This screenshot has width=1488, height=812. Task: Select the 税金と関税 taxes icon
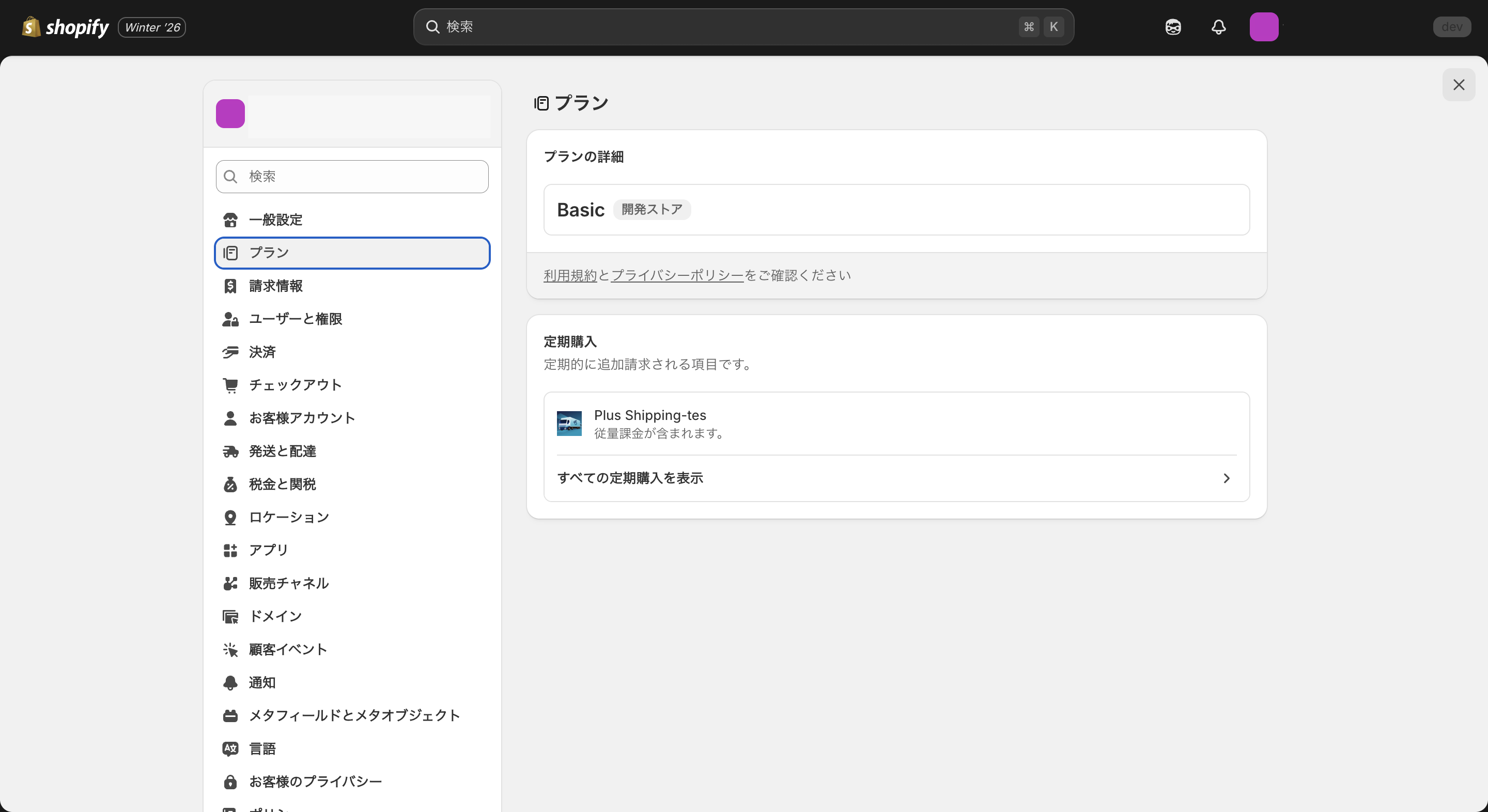[x=230, y=484]
